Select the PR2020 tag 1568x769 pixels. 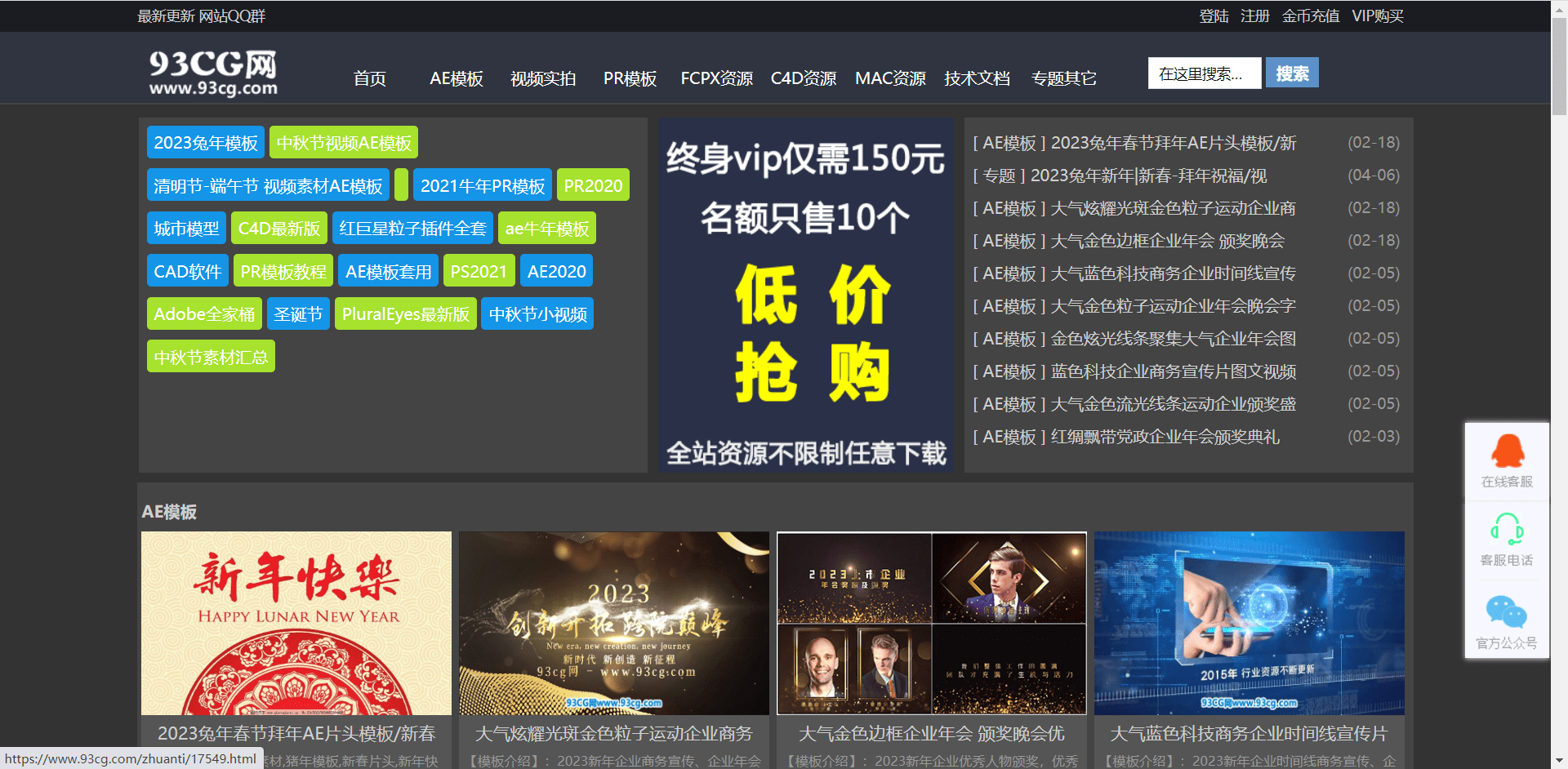[x=593, y=185]
